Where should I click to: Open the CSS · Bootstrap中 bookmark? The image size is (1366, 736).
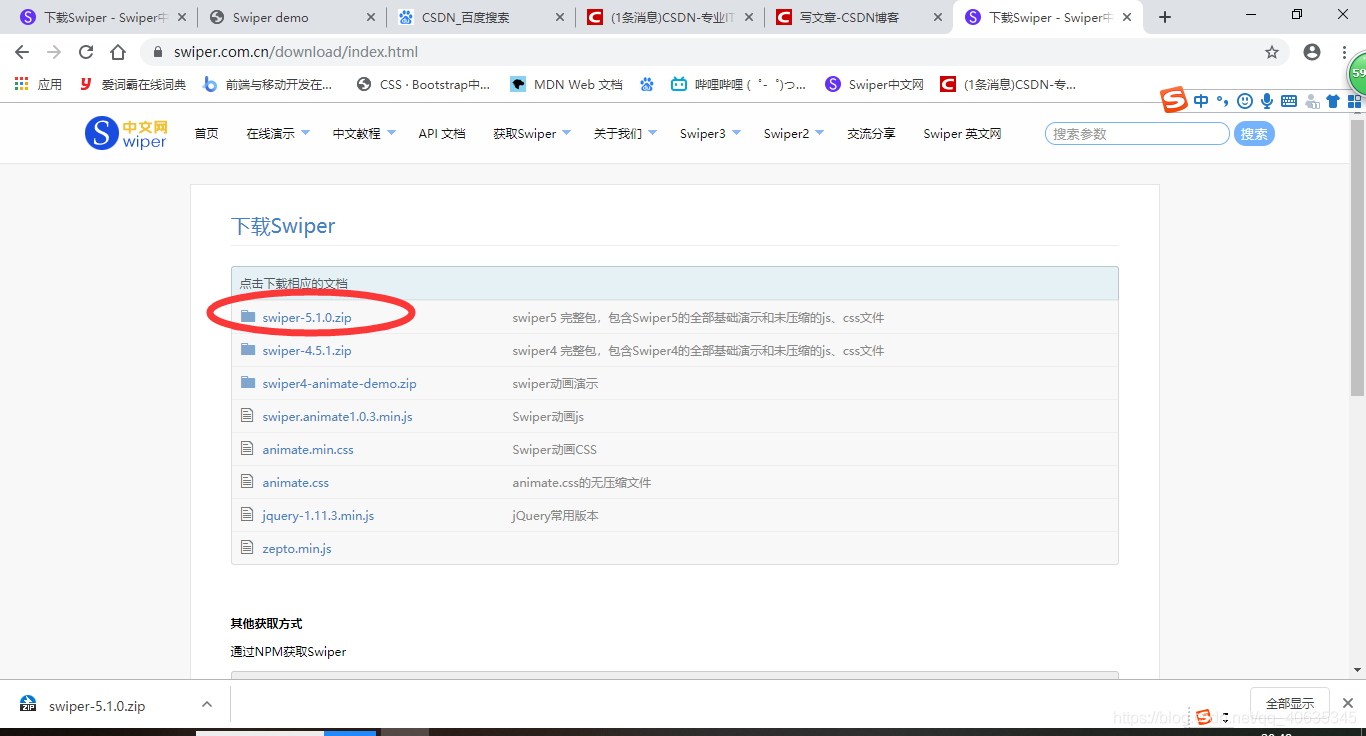click(423, 84)
